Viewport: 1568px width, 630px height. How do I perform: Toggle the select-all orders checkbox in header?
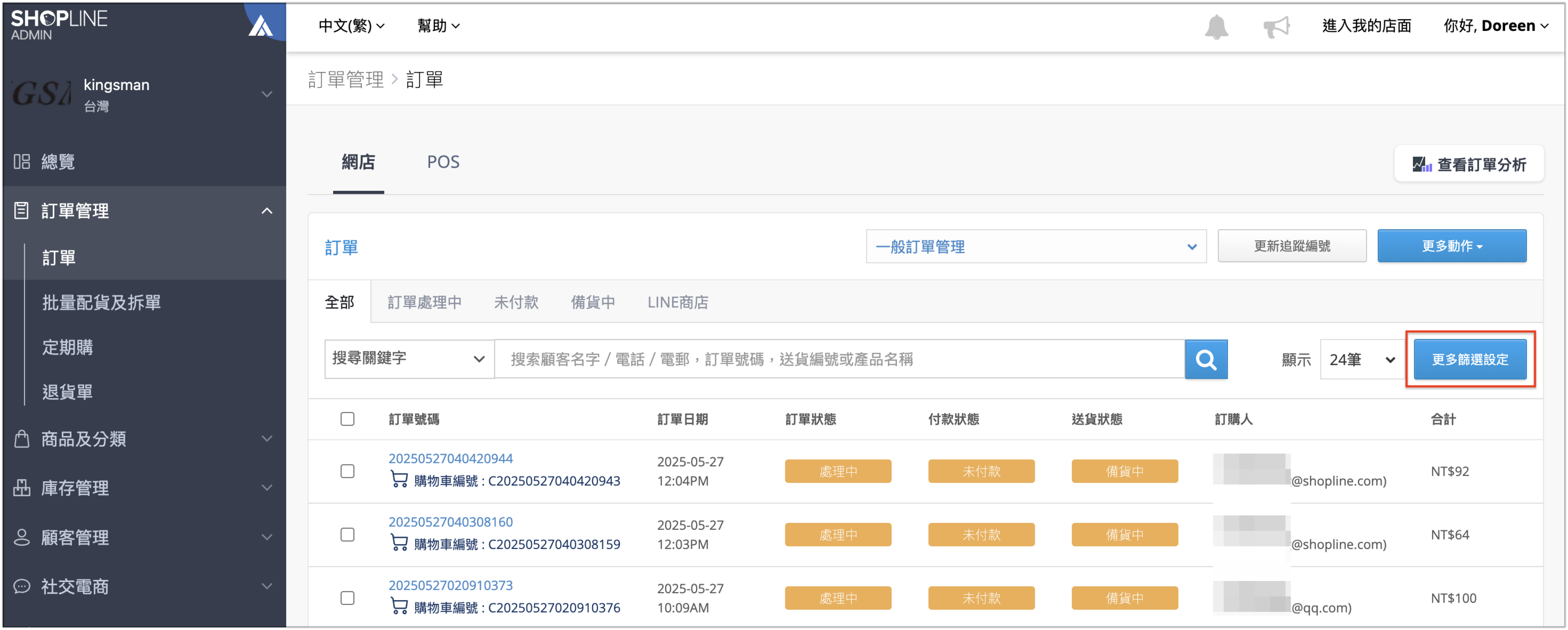(x=347, y=419)
